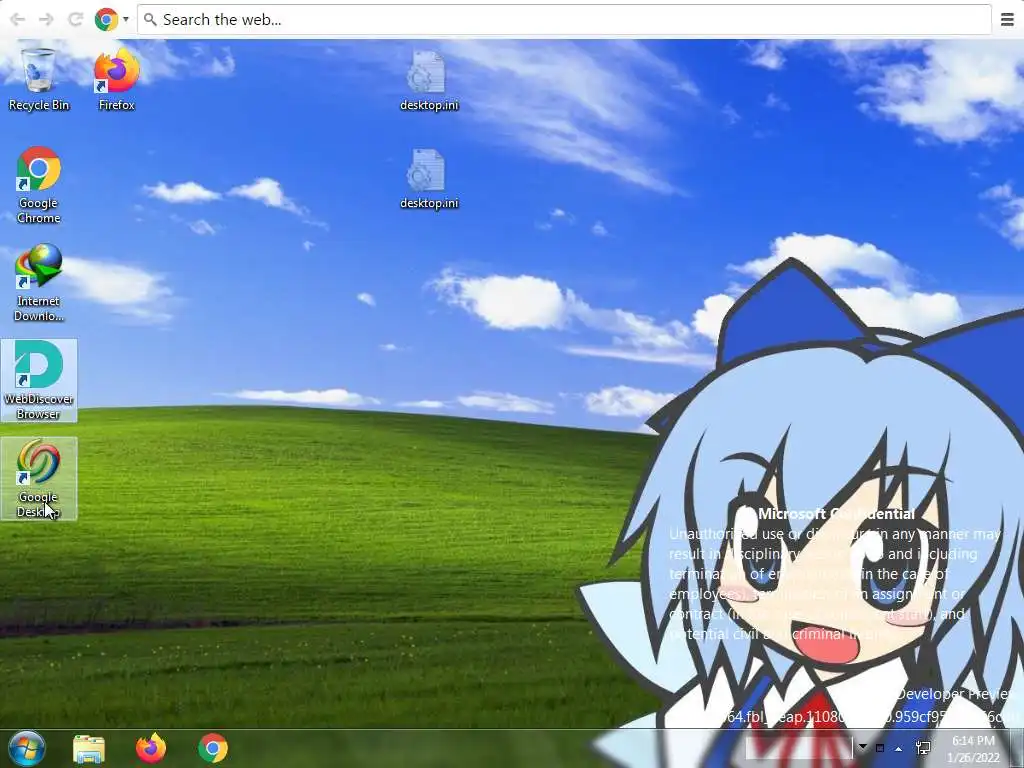Launch Firefox from the taskbar
The image size is (1024, 768).
(151, 748)
